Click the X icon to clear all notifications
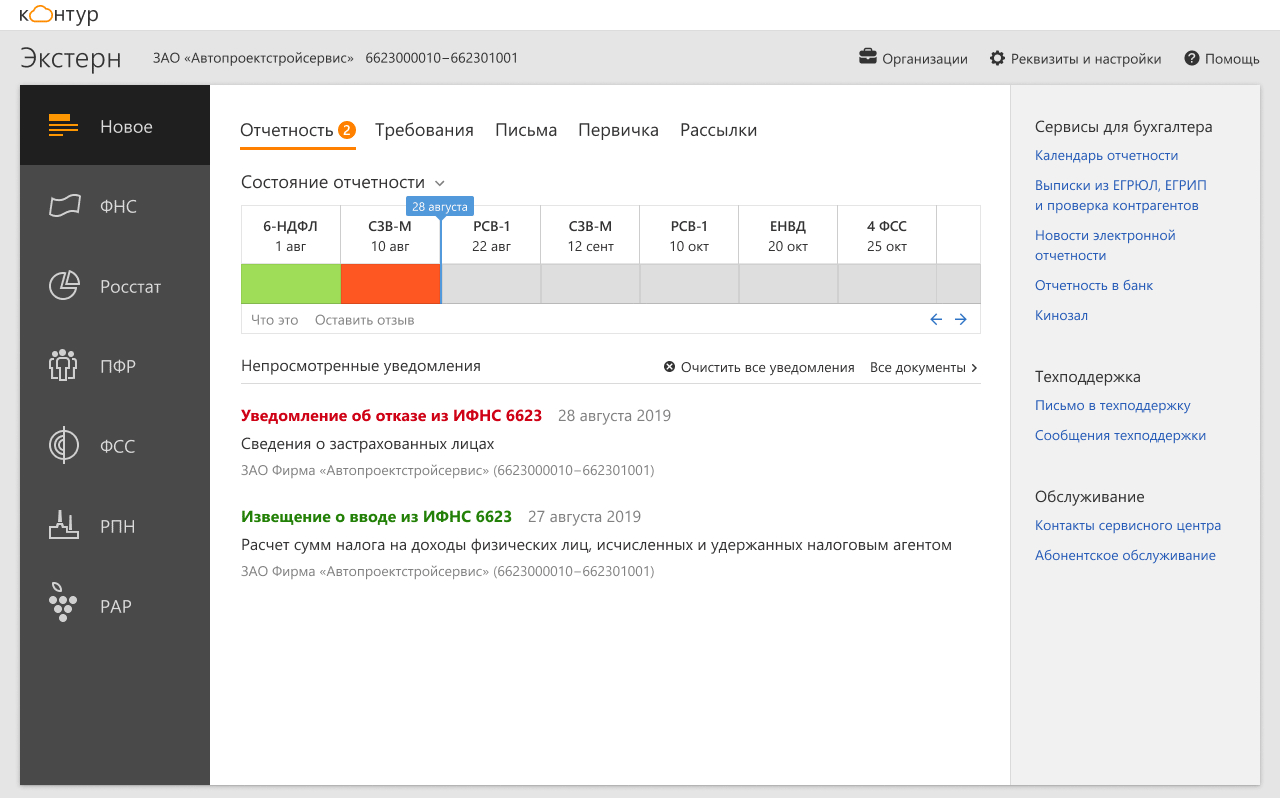Image resolution: width=1280 pixels, height=798 pixels. 670,367
